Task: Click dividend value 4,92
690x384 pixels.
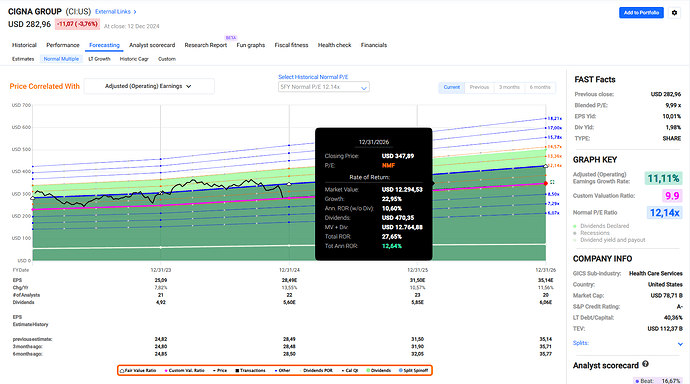Action: tap(161, 302)
